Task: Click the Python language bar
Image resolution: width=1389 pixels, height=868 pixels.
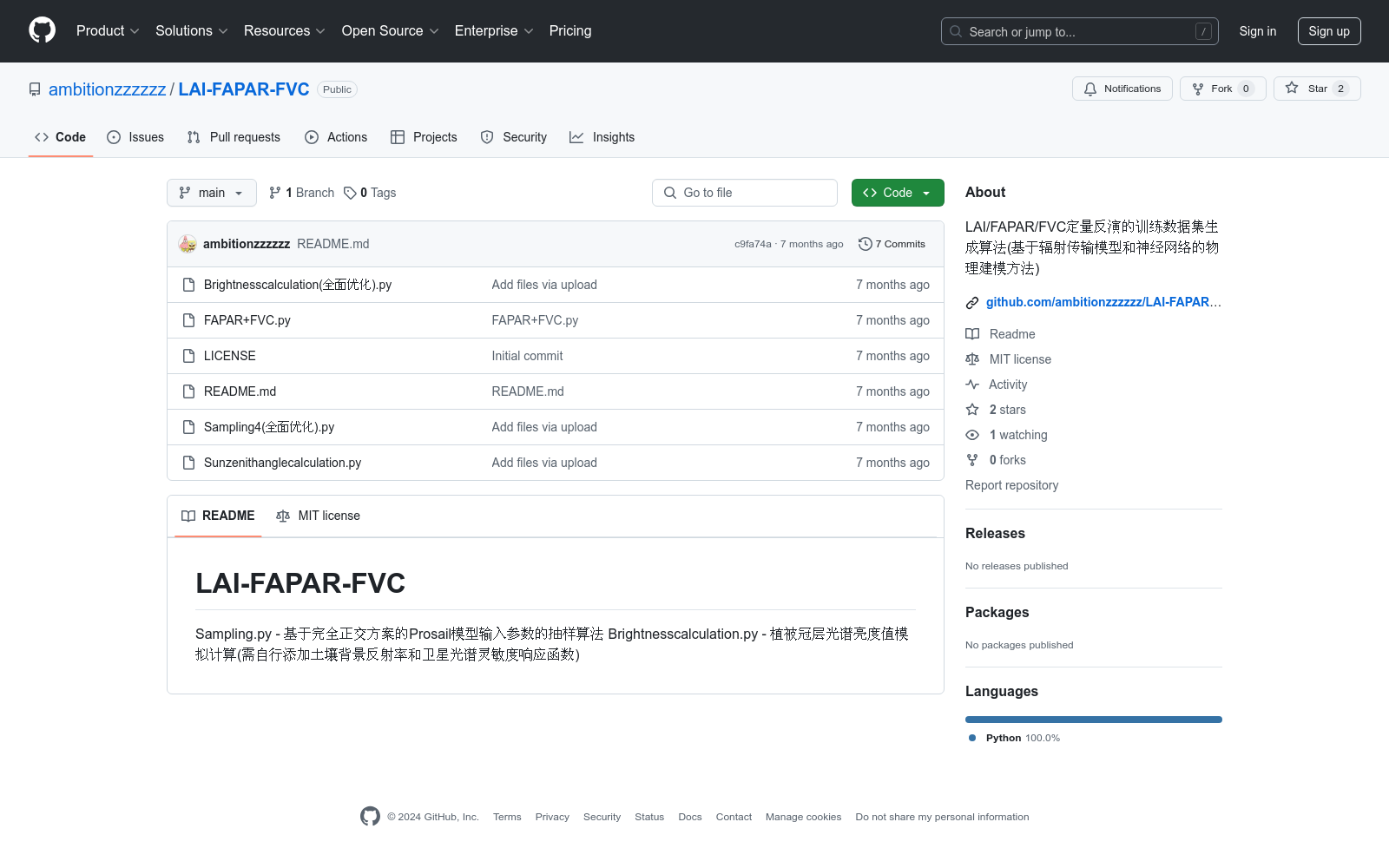Action: click(x=1094, y=720)
